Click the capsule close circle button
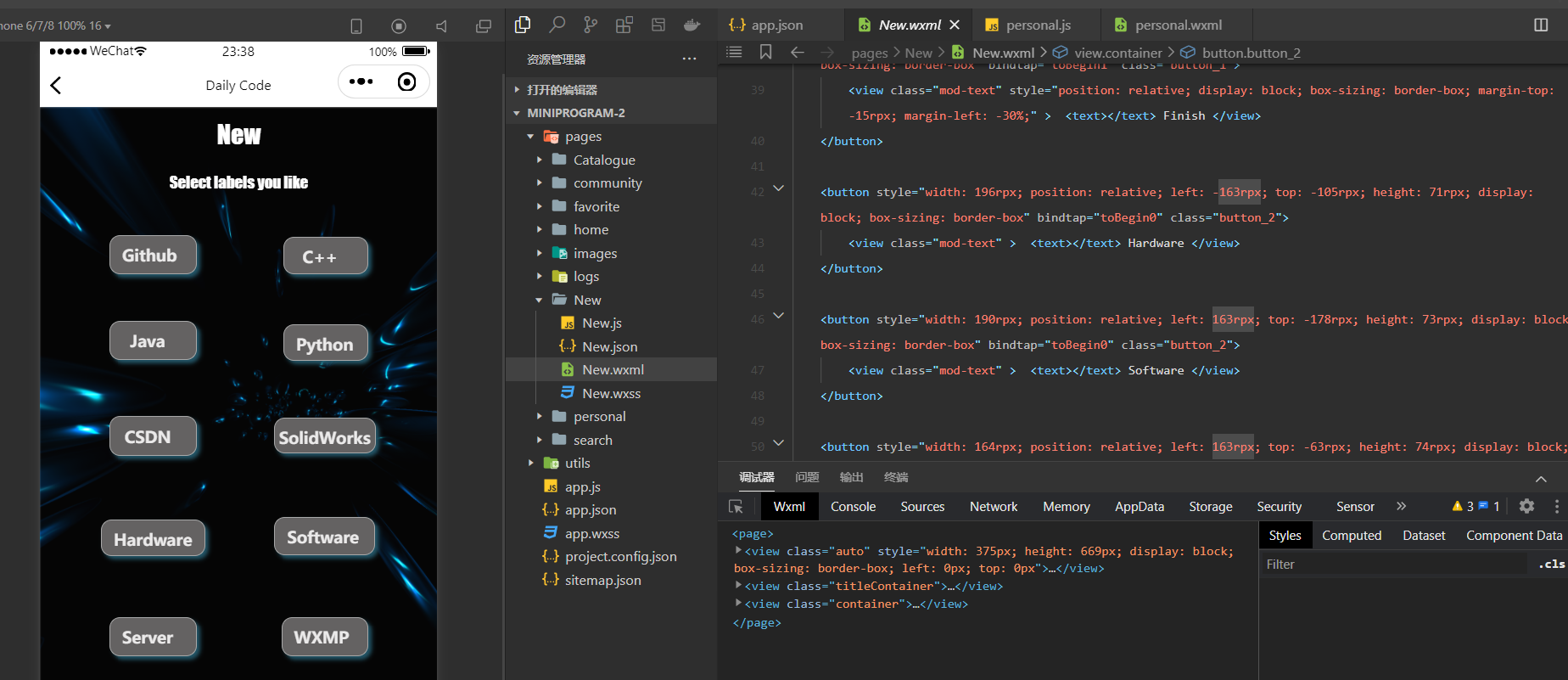Viewport: 1568px width, 680px height. [407, 81]
